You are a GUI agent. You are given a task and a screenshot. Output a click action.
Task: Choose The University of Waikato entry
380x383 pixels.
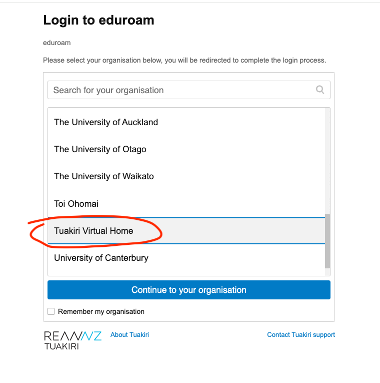point(186,176)
